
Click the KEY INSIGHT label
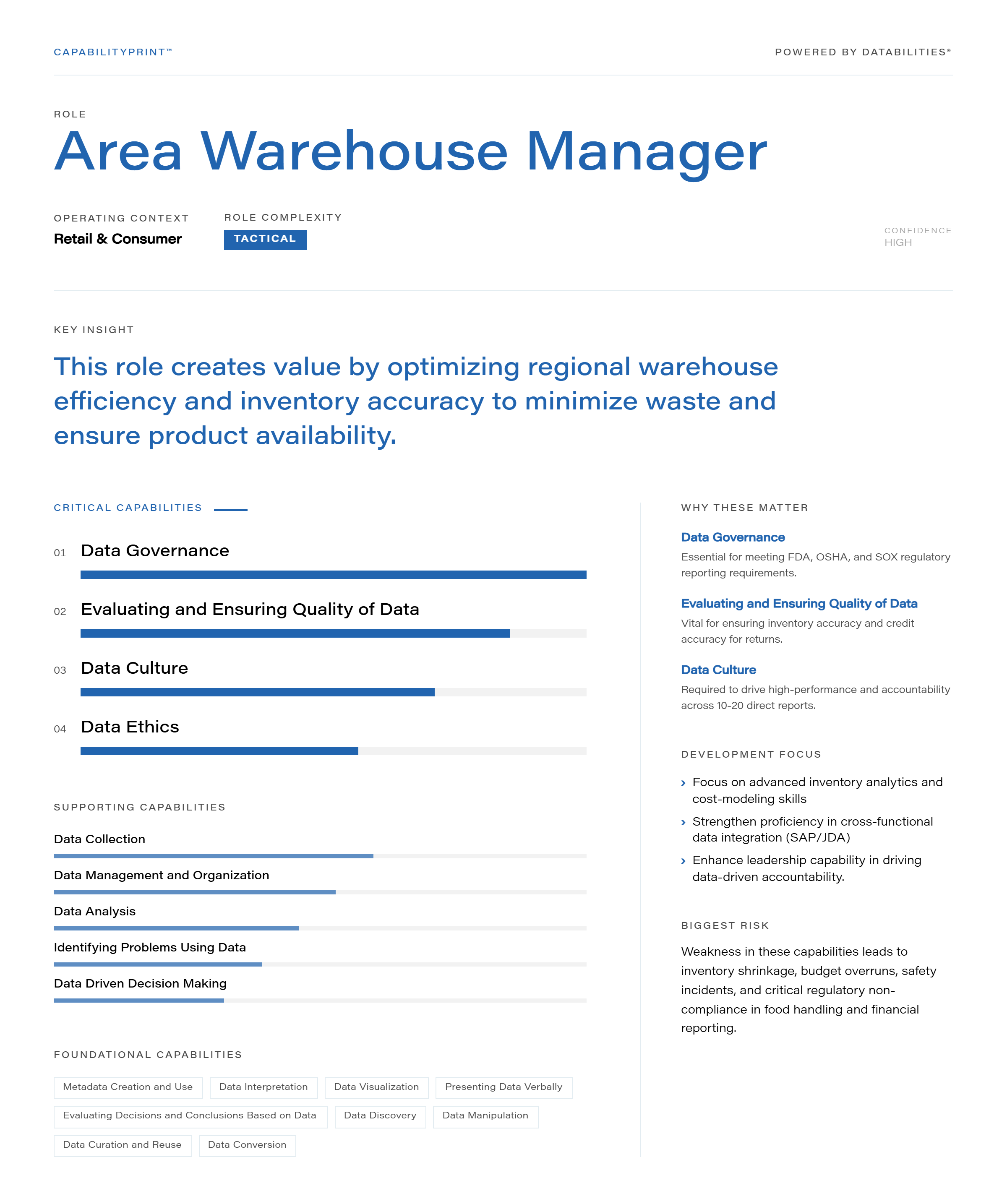[94, 330]
